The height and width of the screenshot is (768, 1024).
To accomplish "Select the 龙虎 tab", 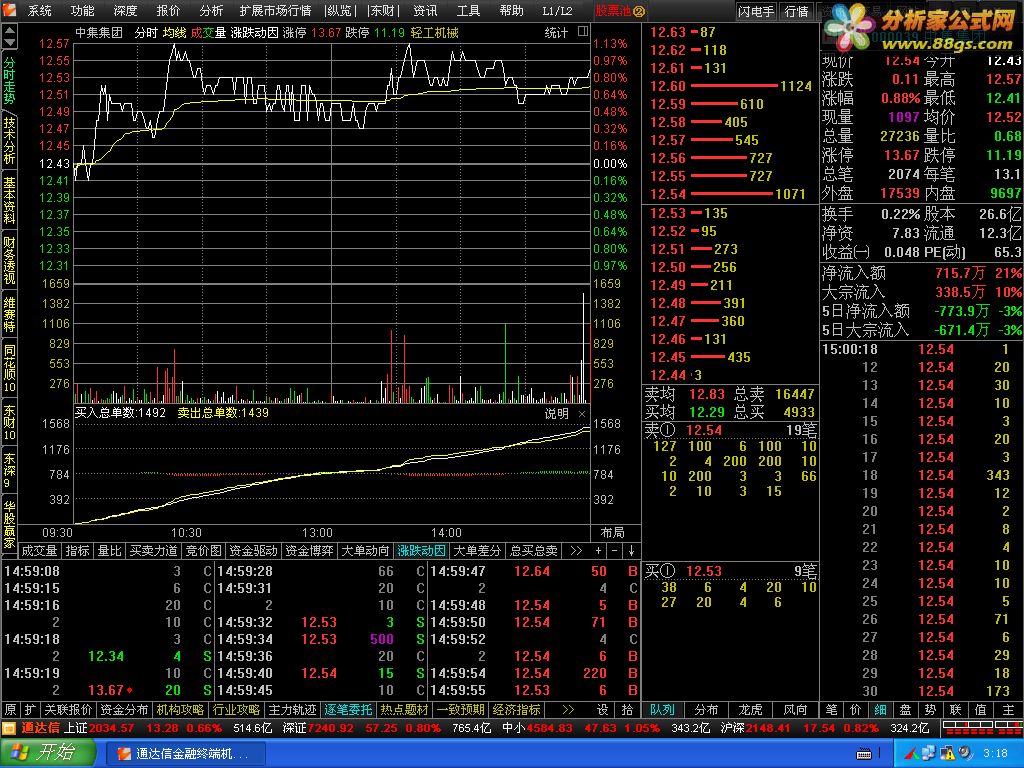I will click(750, 710).
